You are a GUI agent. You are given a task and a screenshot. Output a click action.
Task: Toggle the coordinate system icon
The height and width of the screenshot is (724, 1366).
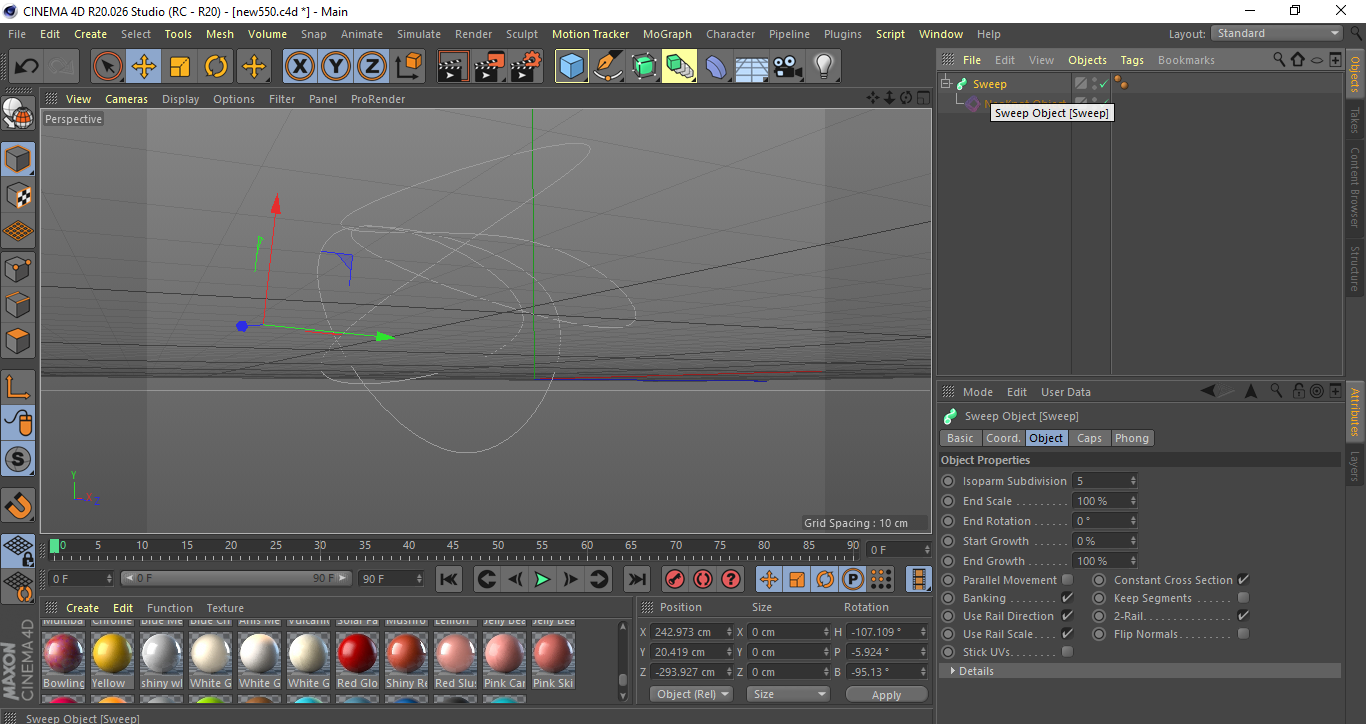click(408, 67)
